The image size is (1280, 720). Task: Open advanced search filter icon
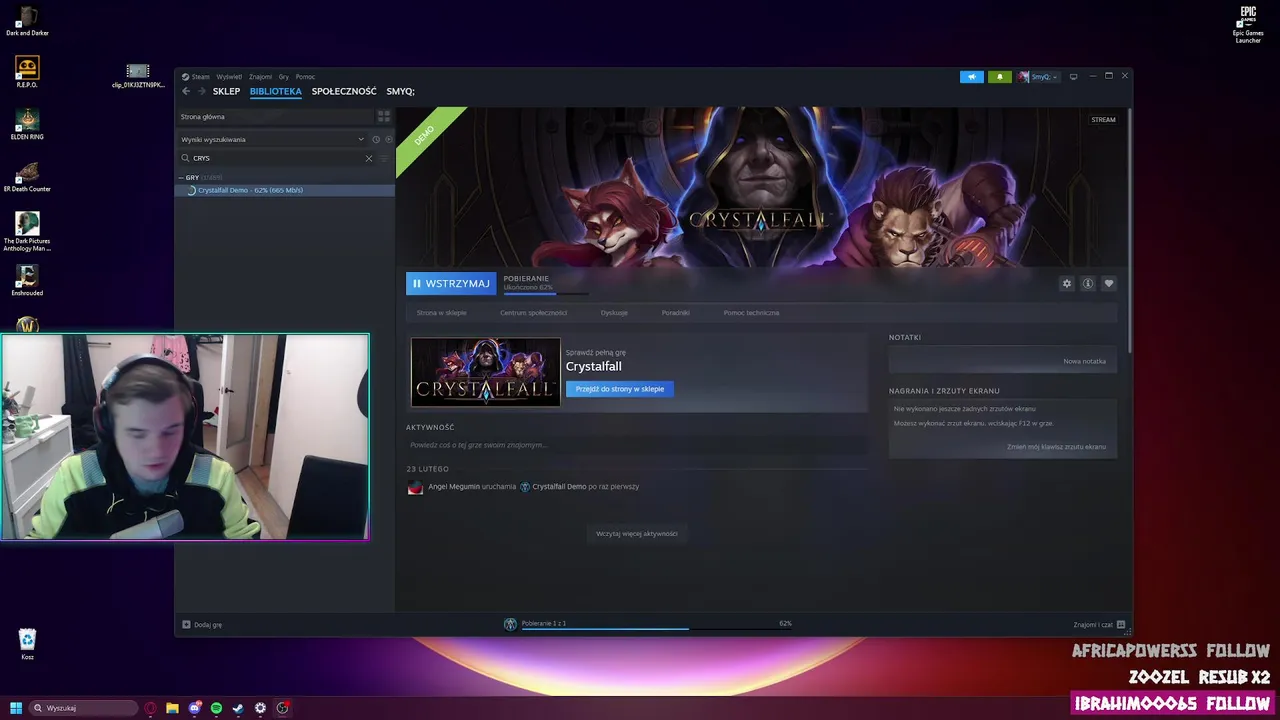[384, 158]
